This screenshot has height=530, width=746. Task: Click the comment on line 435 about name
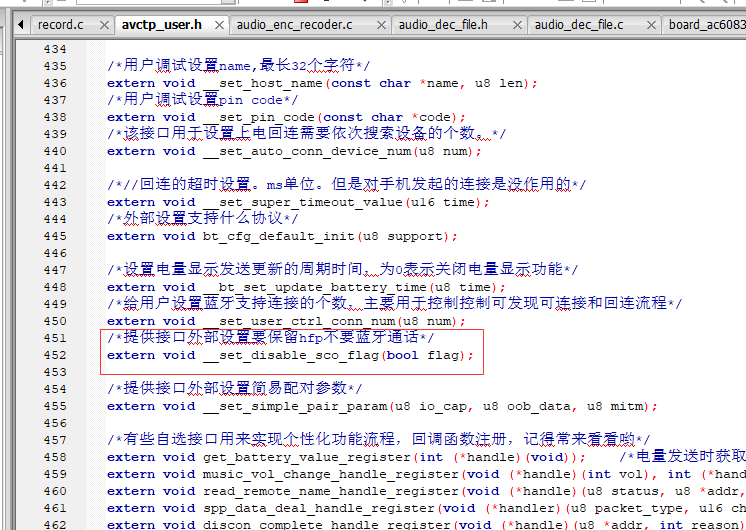pyautogui.click(x=238, y=65)
